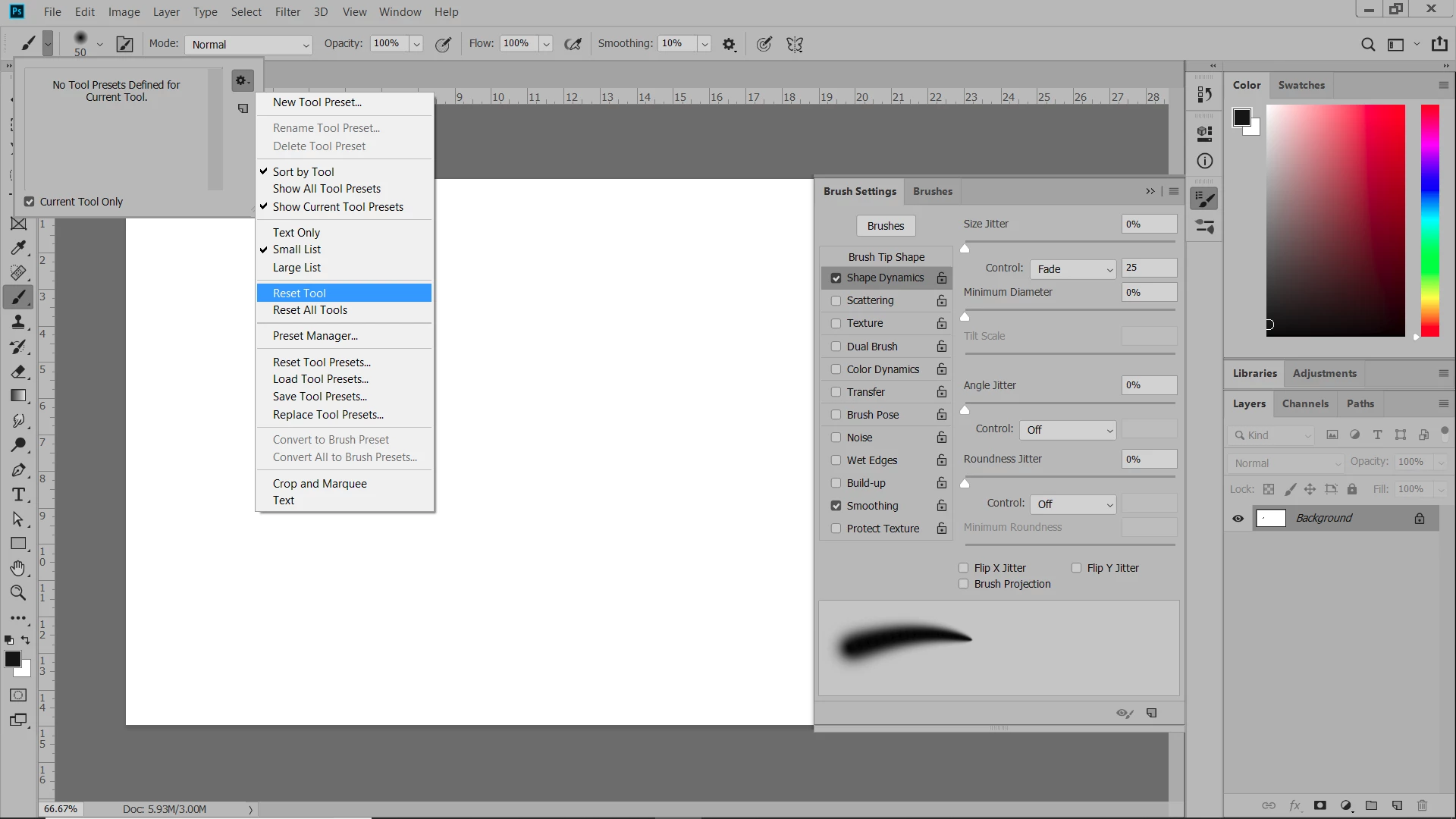Expand the Opacity percentage dropdown arrow
Screen dimensions: 1456x819
click(416, 45)
